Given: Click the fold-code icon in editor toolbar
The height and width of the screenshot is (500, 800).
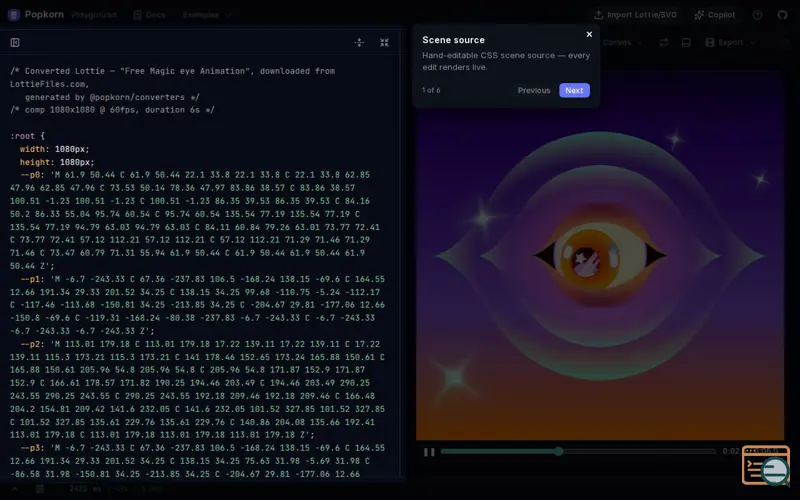Looking at the screenshot, I should point(359,42).
